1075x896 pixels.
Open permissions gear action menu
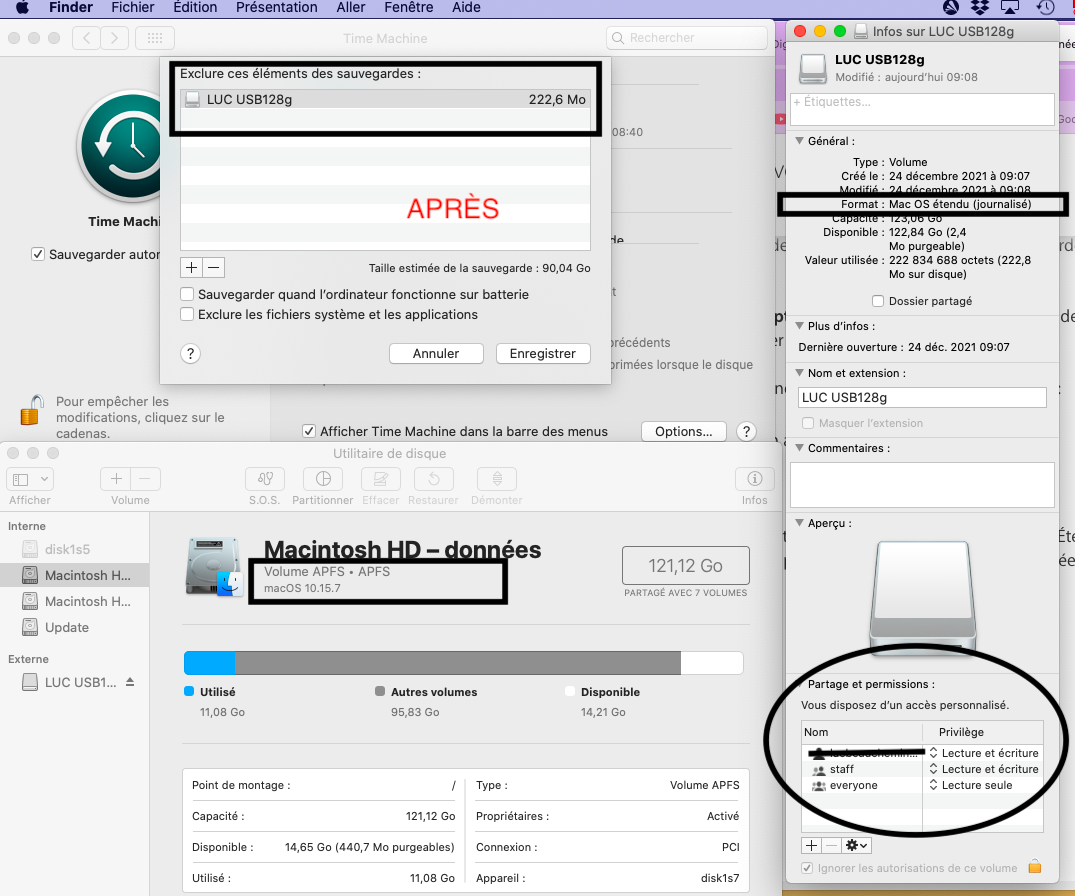click(856, 845)
